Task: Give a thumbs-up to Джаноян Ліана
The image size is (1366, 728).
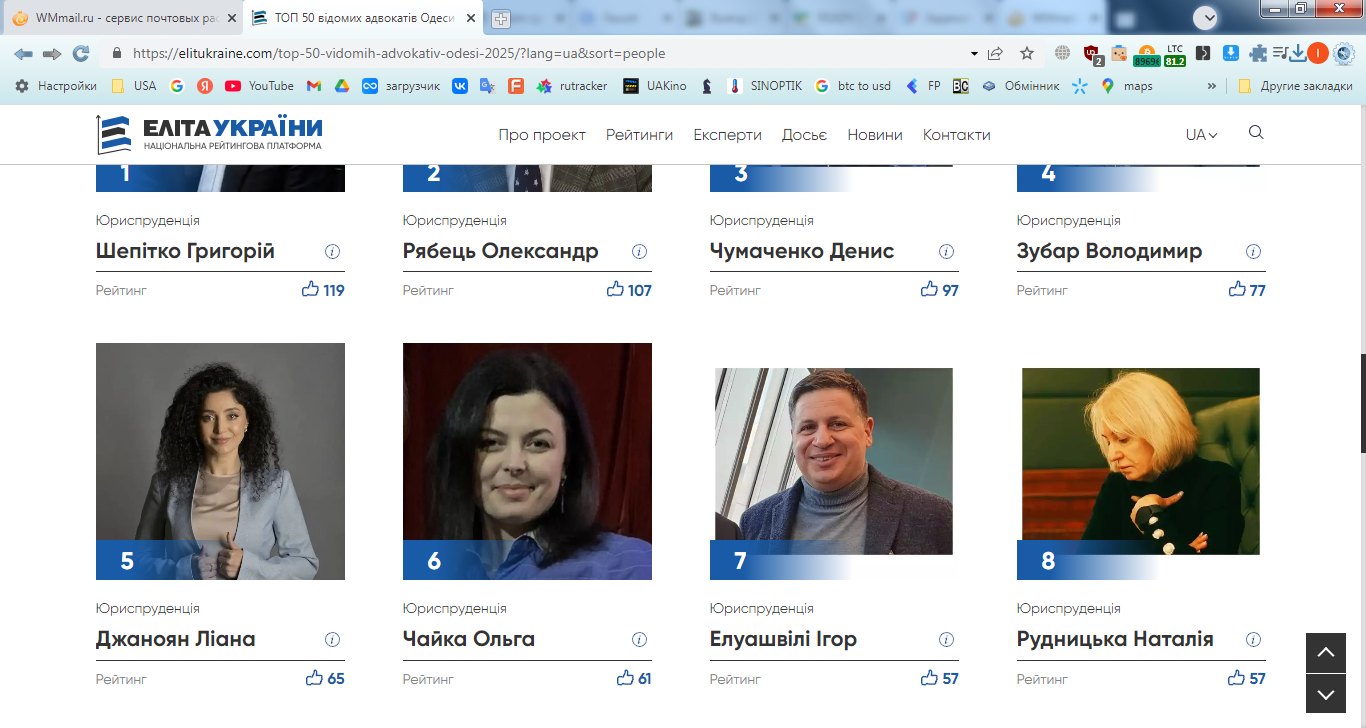Action: point(314,677)
